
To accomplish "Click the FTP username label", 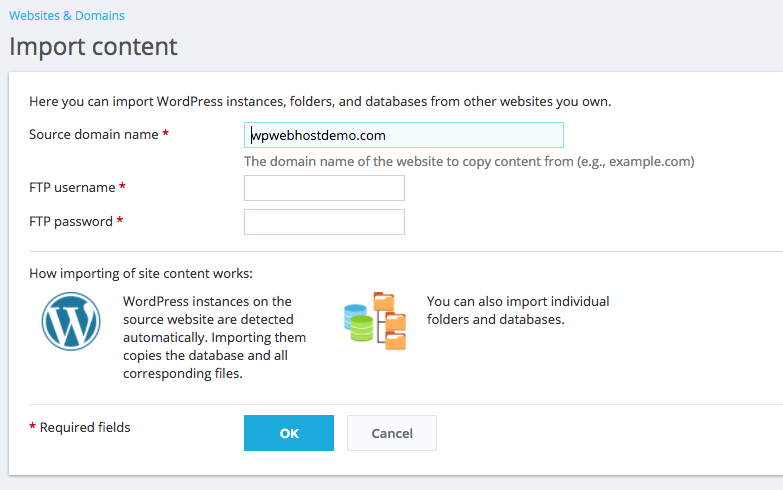I will click(x=72, y=187).
